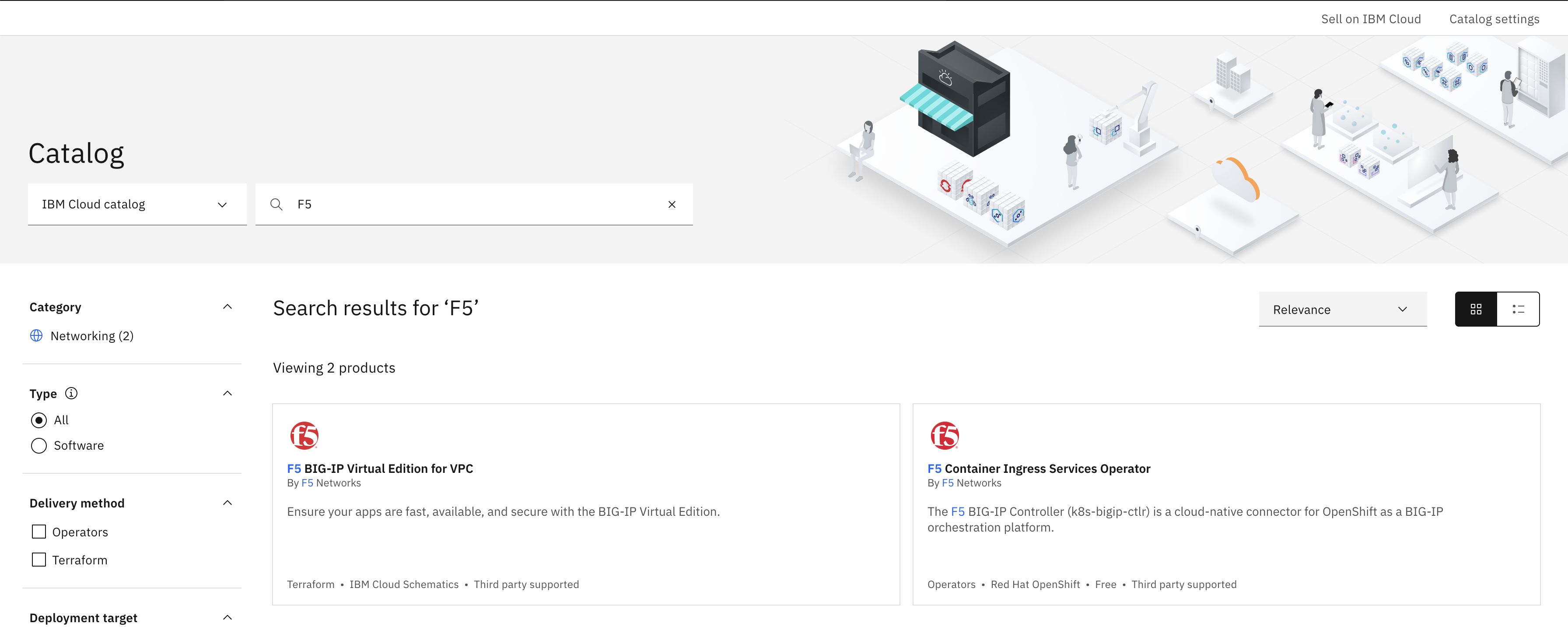Screen dimensions: 1568x634
Task: Collapse the Category filter section
Action: point(227,307)
